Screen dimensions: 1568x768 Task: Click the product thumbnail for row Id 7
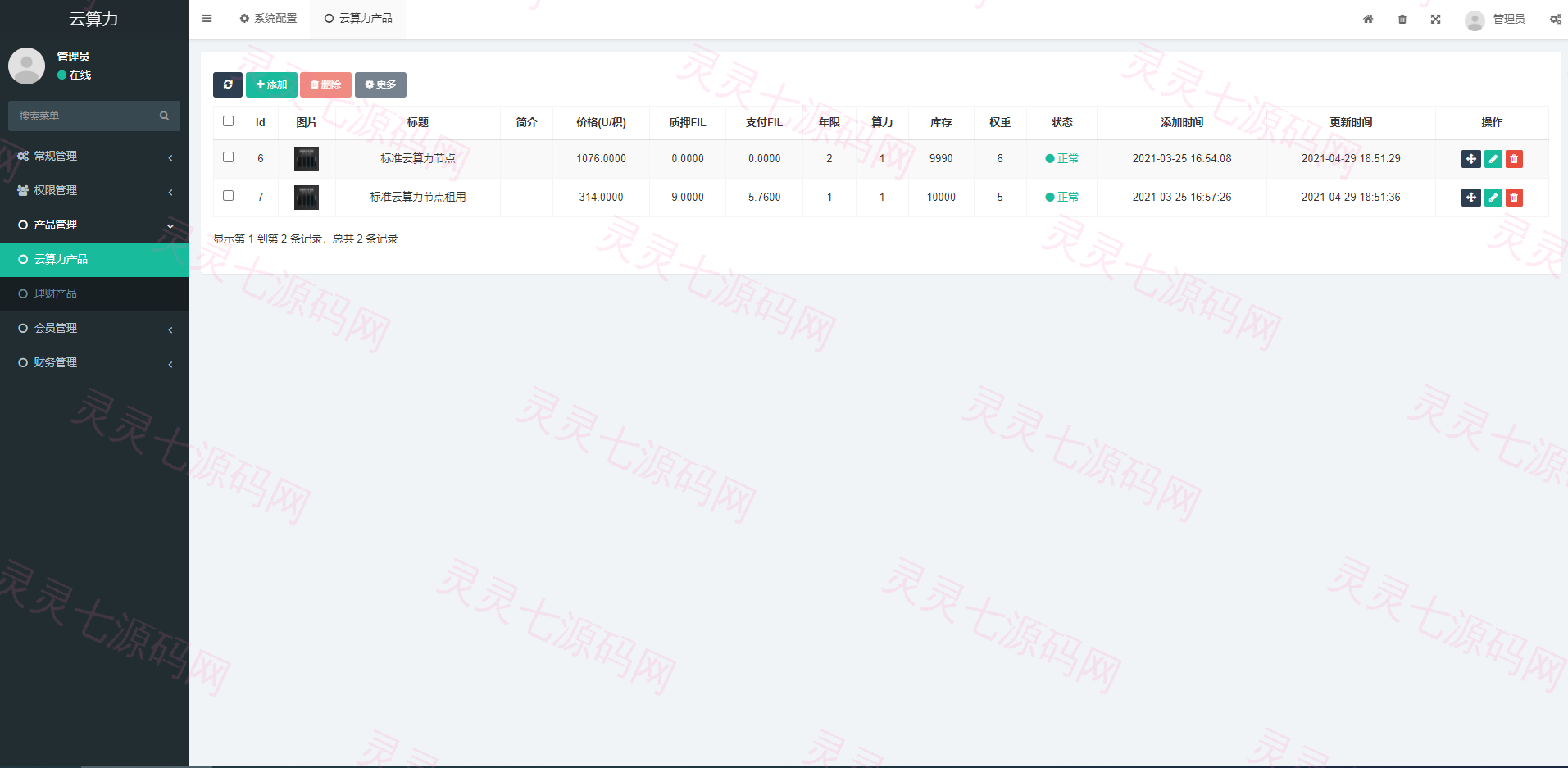pos(307,198)
